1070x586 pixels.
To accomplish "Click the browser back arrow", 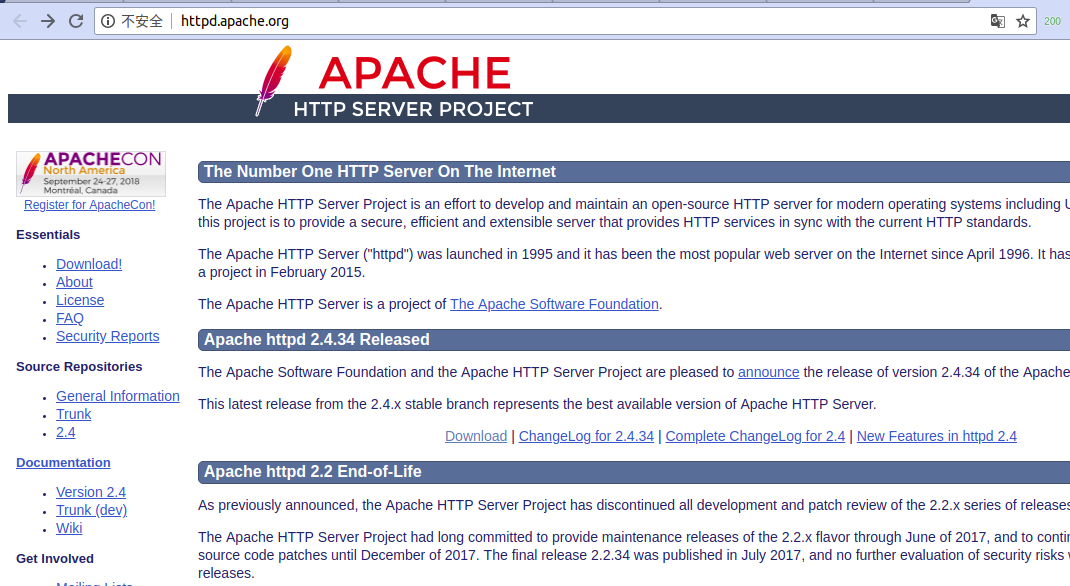I will (20, 21).
